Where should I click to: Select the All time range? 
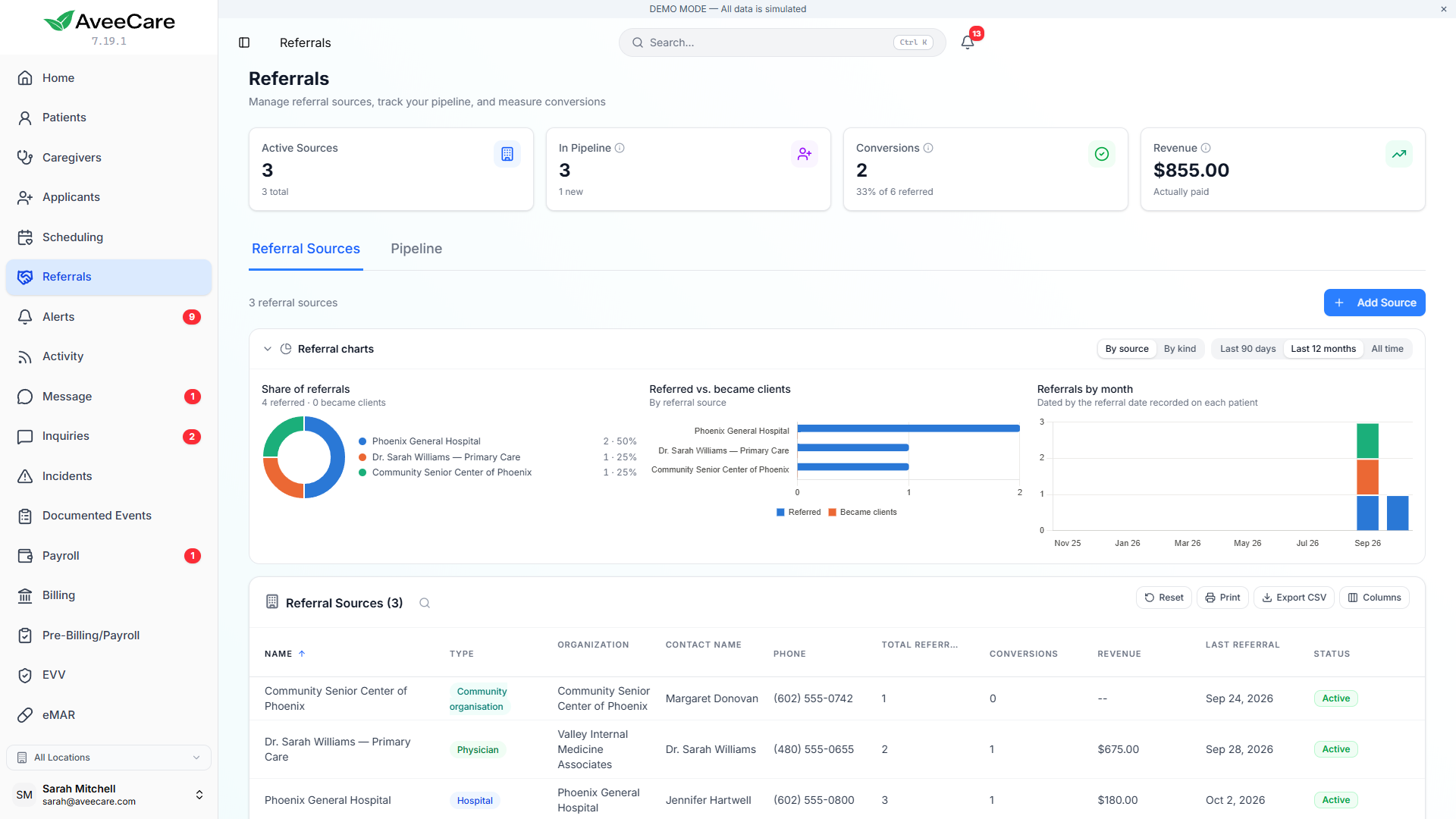pyautogui.click(x=1387, y=349)
